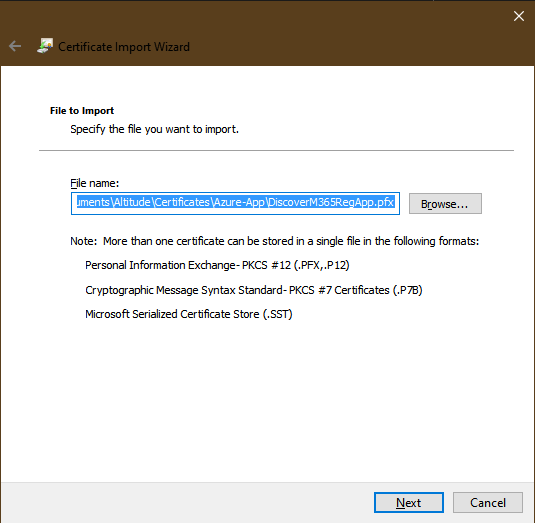This screenshot has width=535, height=523.
Task: Open the Browse... file picker
Action: pos(445,204)
